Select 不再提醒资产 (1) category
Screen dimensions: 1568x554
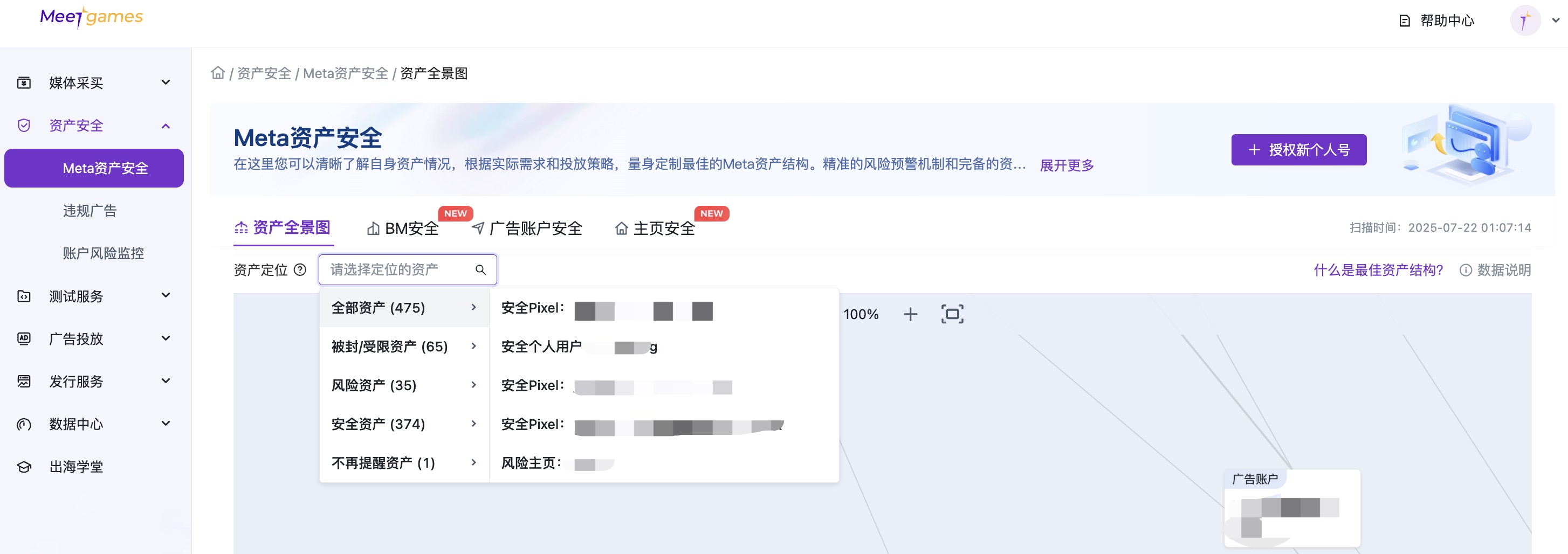(x=404, y=463)
